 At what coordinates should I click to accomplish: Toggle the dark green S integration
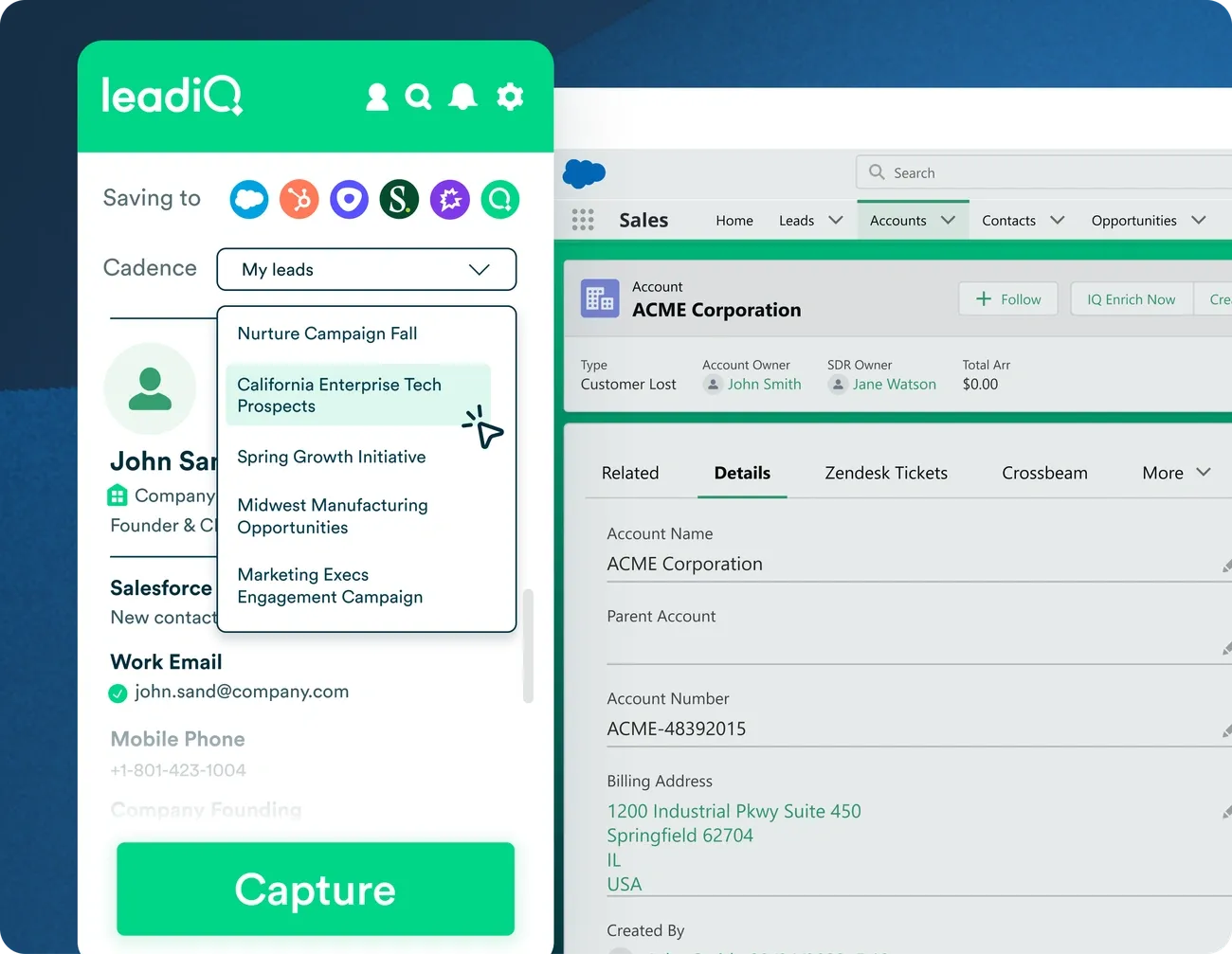click(x=399, y=200)
